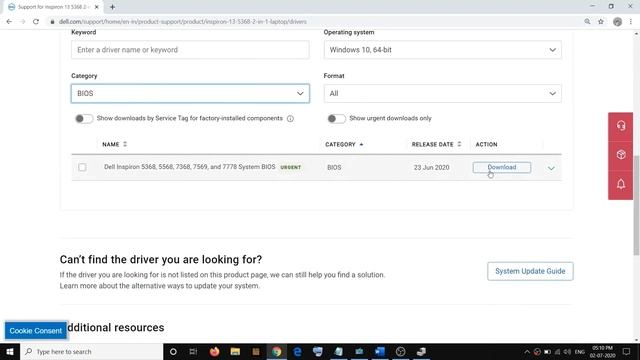Click the red sidebar box icon

(x=621, y=155)
